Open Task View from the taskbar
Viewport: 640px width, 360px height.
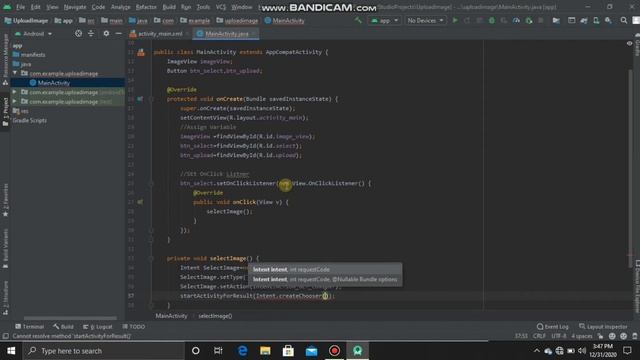coord(218,351)
